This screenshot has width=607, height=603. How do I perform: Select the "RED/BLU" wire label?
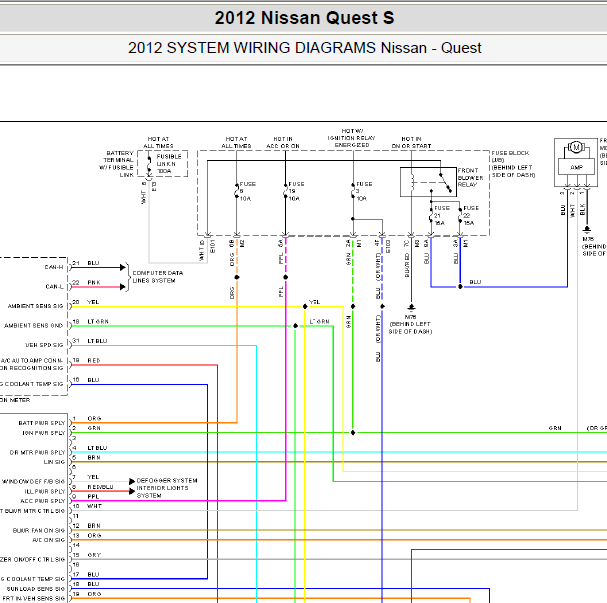pyautogui.click(x=100, y=487)
